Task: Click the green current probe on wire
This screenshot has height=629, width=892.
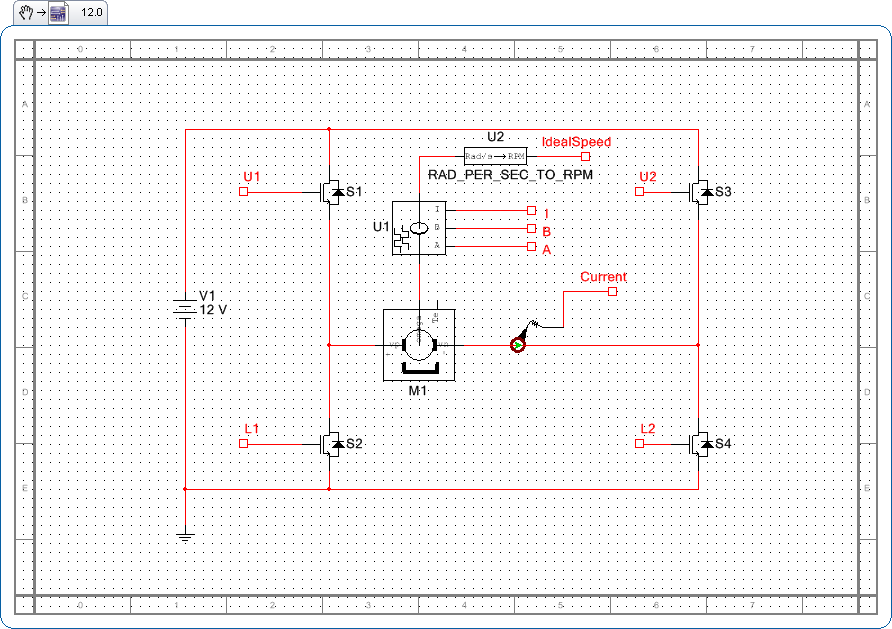Action: pos(517,345)
